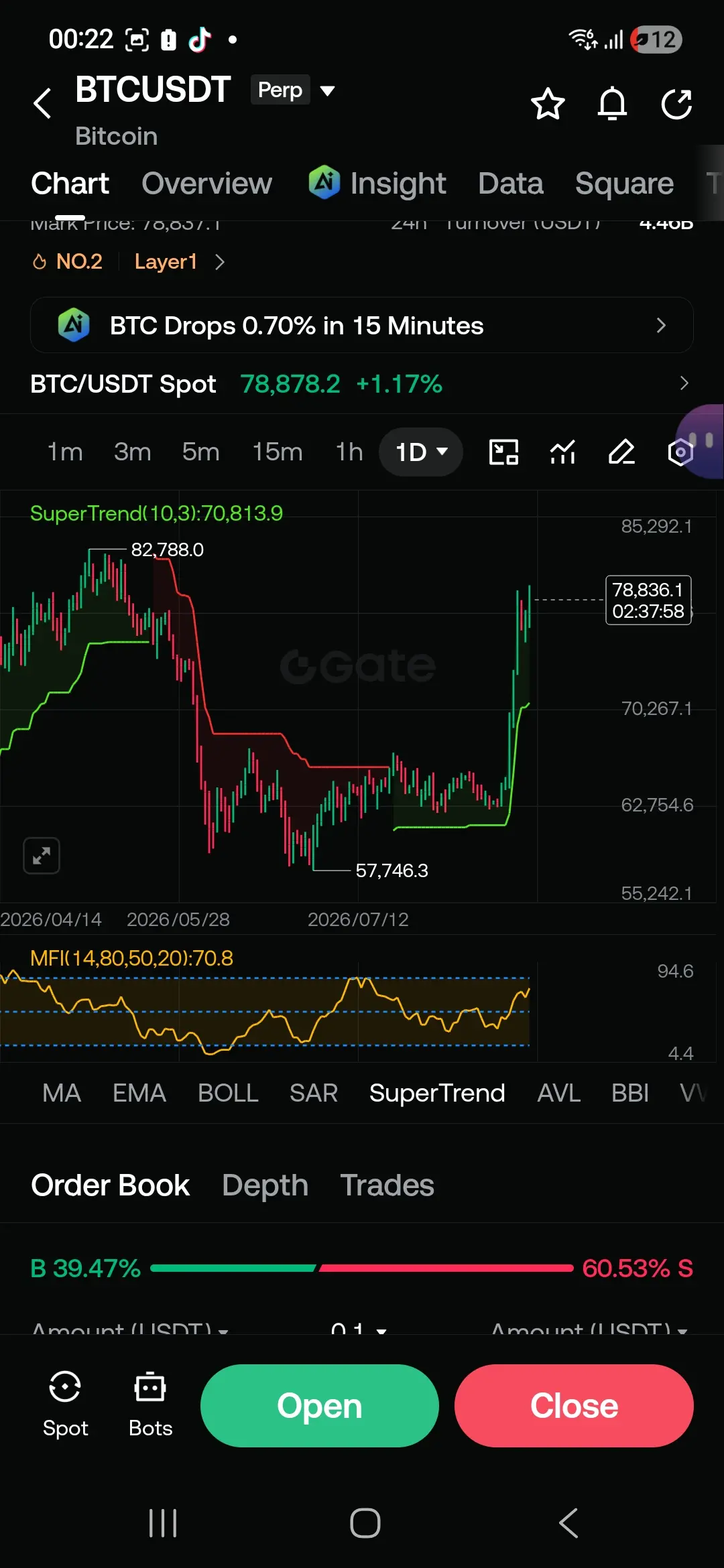Tap the current price label 78,836.1
The width and height of the screenshot is (724, 1568).
point(648,600)
